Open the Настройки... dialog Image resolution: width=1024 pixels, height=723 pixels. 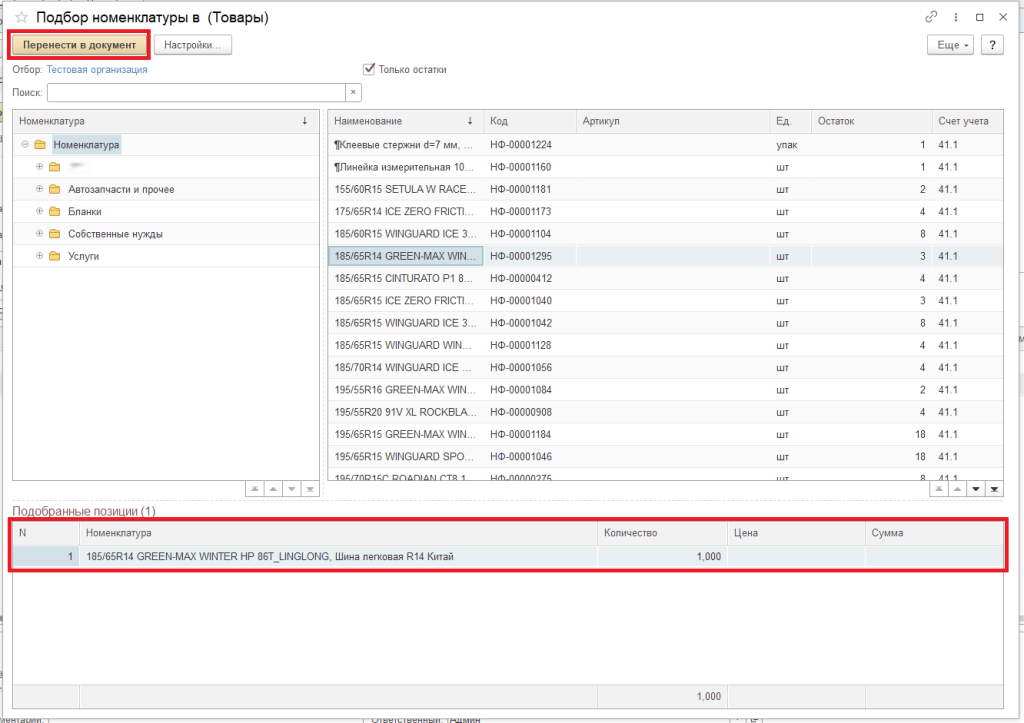(x=193, y=45)
